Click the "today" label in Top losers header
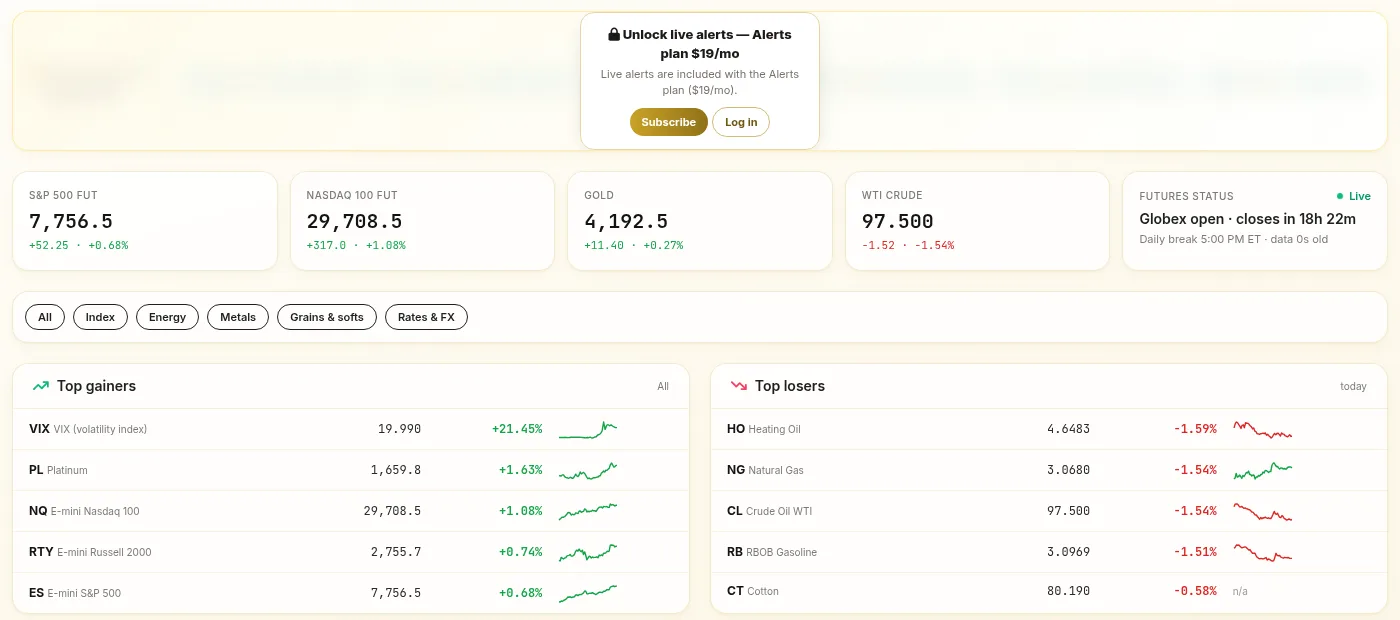 (x=1353, y=386)
